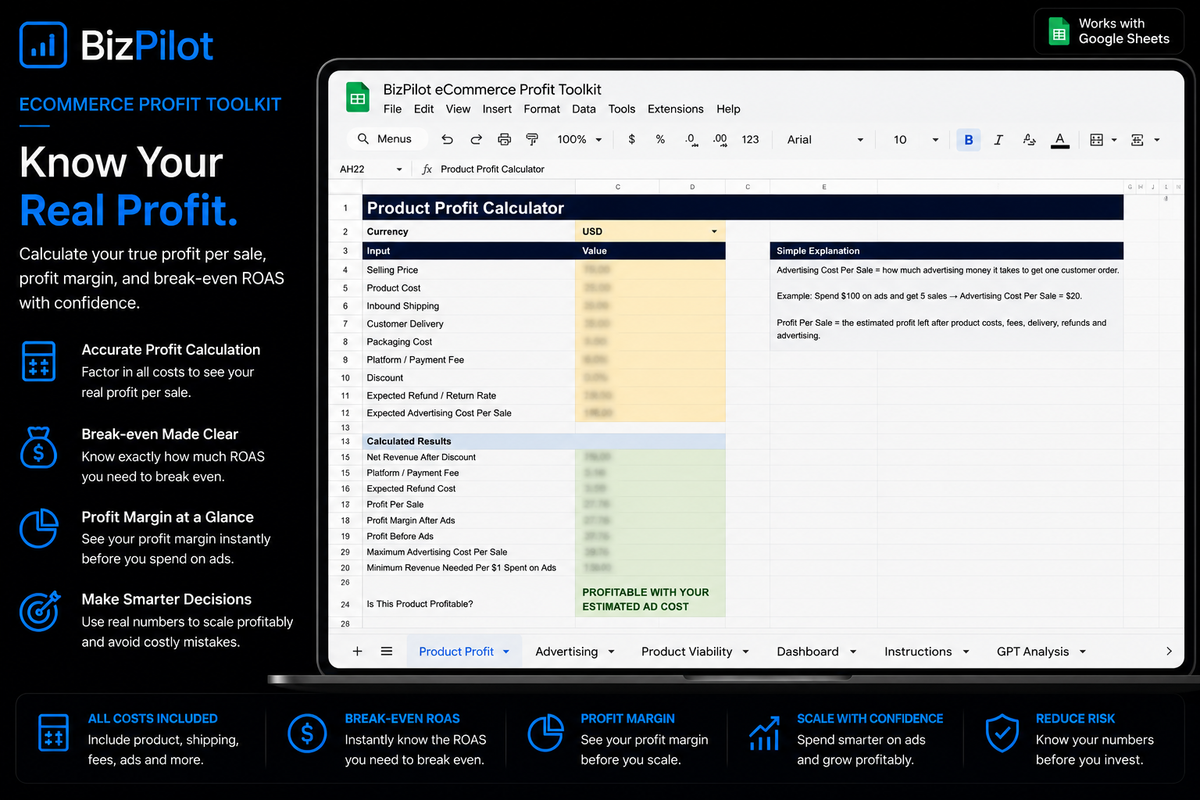This screenshot has height=800, width=1200.
Task: Click the fx function icon in formula bar
Action: click(x=427, y=169)
